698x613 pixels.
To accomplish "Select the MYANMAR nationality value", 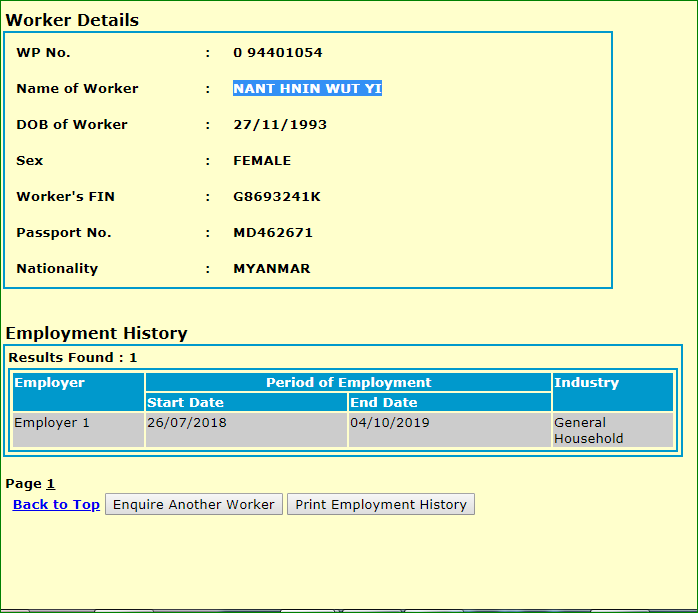I will (x=271, y=269).
